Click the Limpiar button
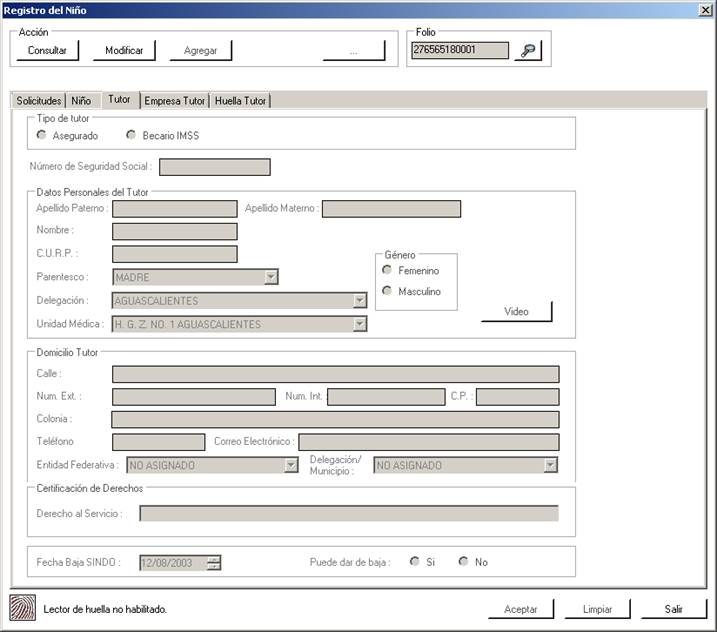This screenshot has height=632, width=717. point(598,609)
